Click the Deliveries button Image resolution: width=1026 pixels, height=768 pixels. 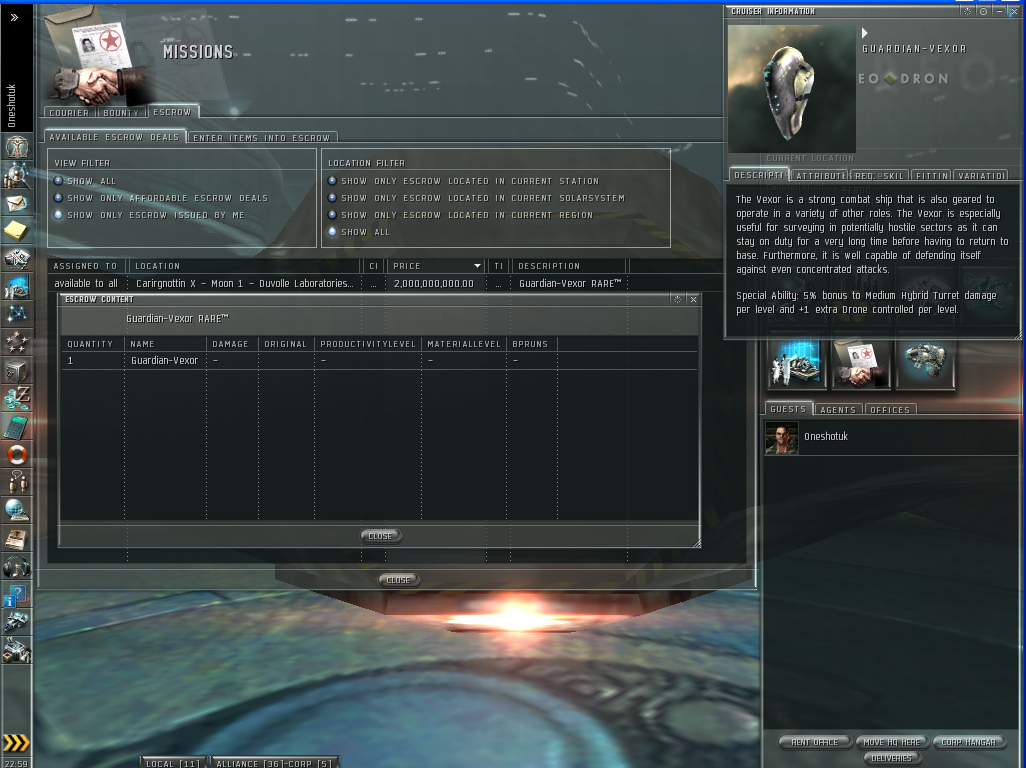(x=891, y=758)
